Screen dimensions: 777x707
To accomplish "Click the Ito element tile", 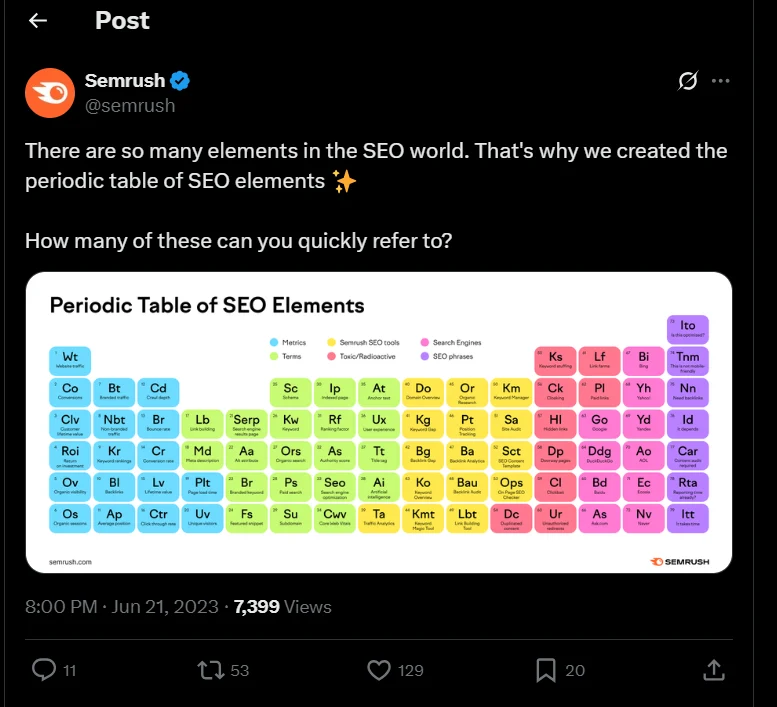I will click(x=687, y=329).
